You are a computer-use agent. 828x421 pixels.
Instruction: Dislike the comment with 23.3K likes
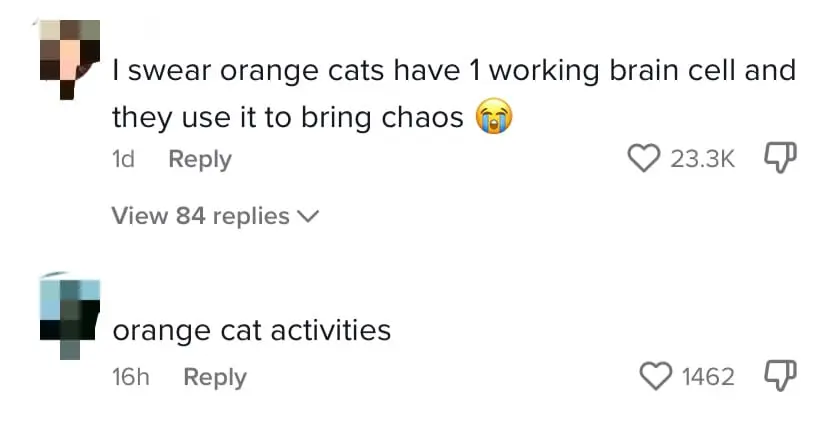point(777,157)
